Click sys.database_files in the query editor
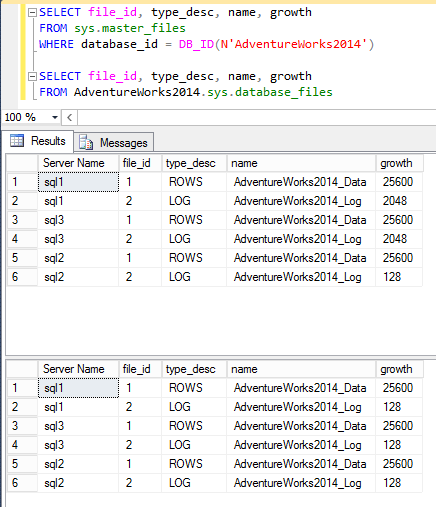The width and height of the screenshot is (436, 507). pos(270,92)
